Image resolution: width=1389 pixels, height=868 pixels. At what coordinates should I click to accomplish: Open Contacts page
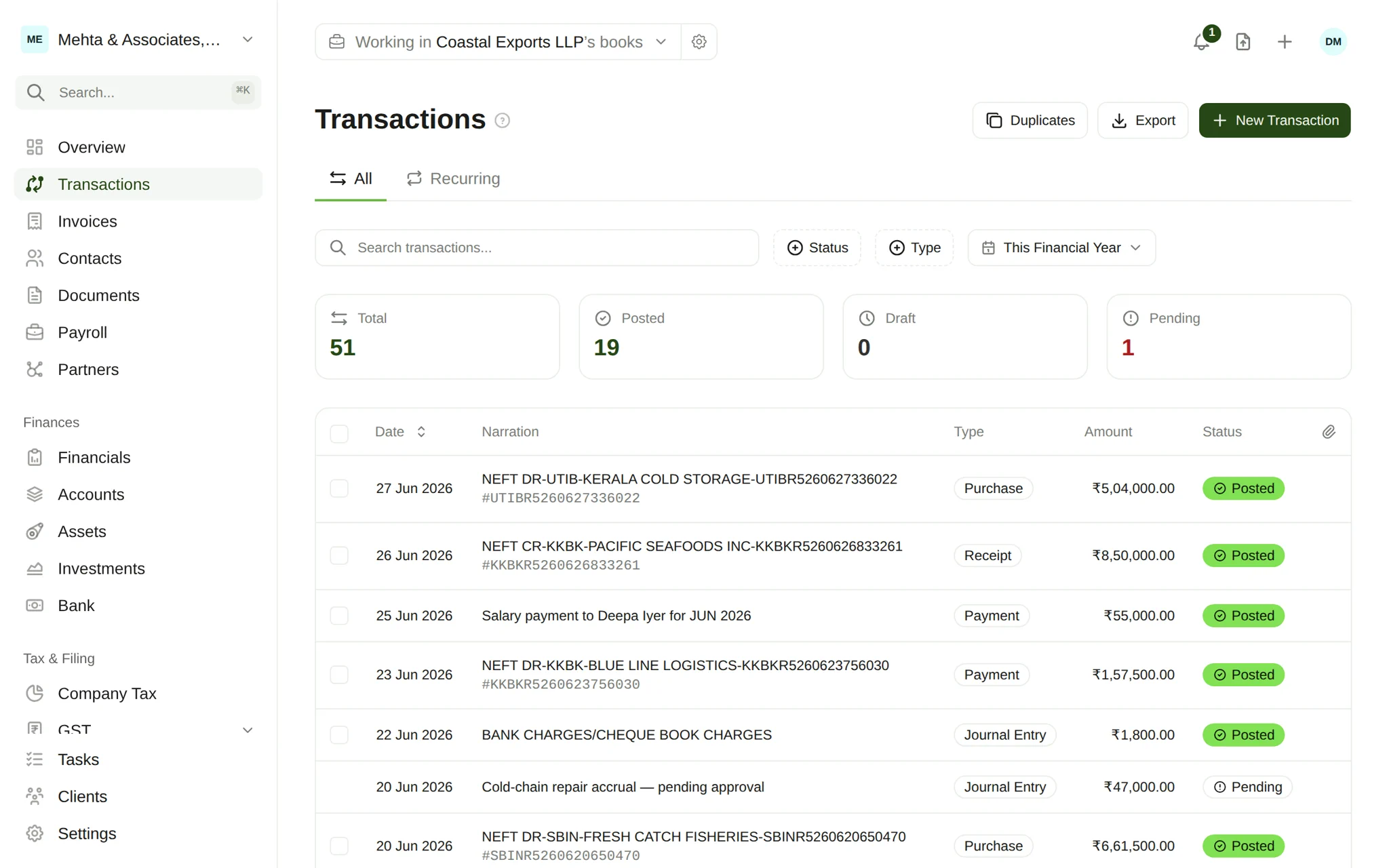tap(138, 258)
